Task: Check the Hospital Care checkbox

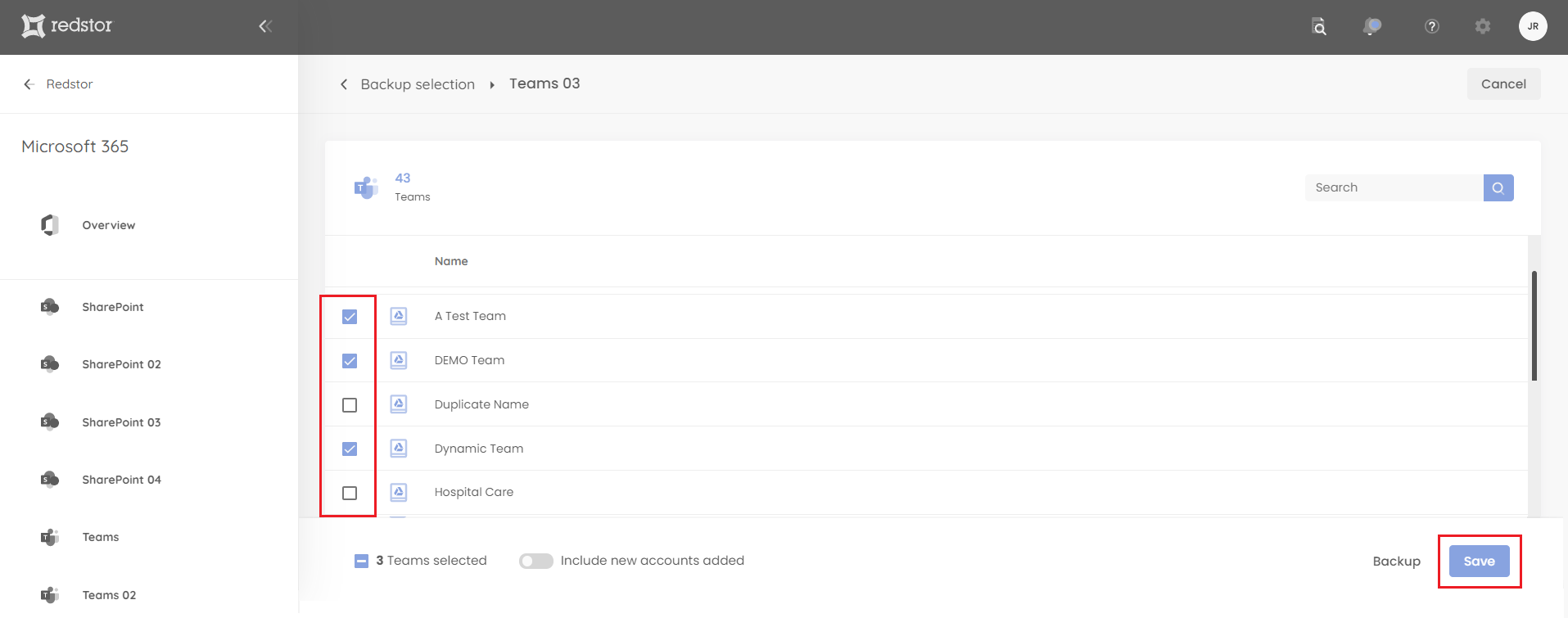Action: [350, 493]
